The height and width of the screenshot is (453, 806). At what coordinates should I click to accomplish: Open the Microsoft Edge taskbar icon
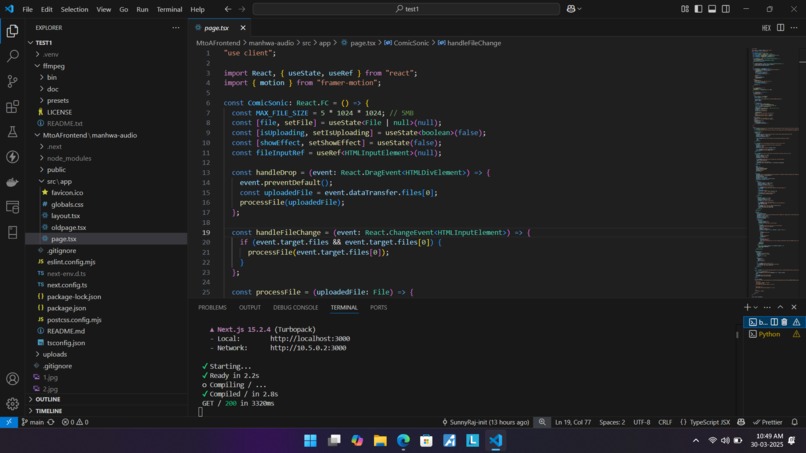point(404,441)
